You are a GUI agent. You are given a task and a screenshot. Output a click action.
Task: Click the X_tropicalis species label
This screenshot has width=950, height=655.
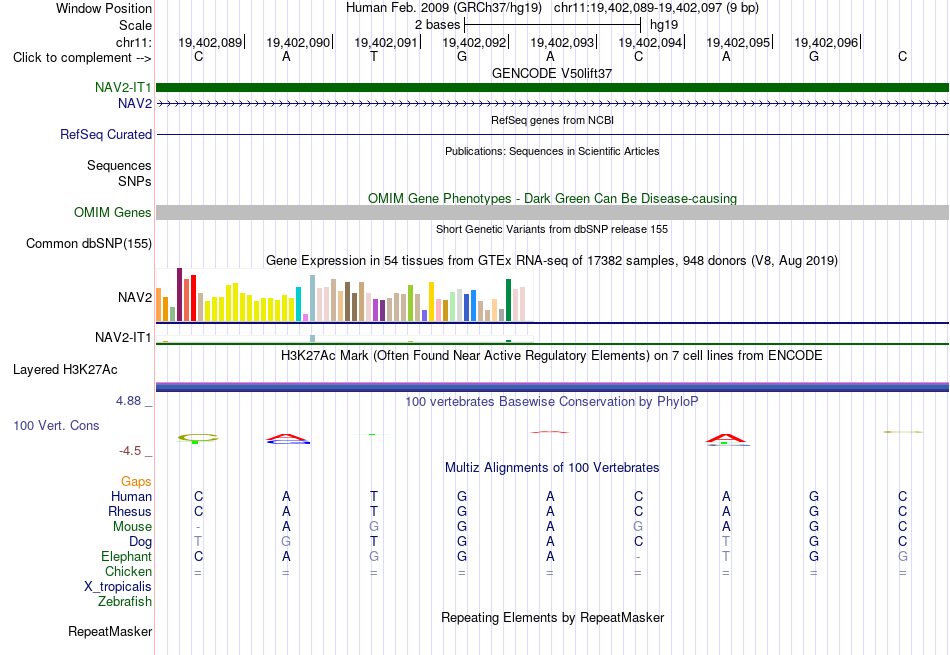(x=118, y=587)
